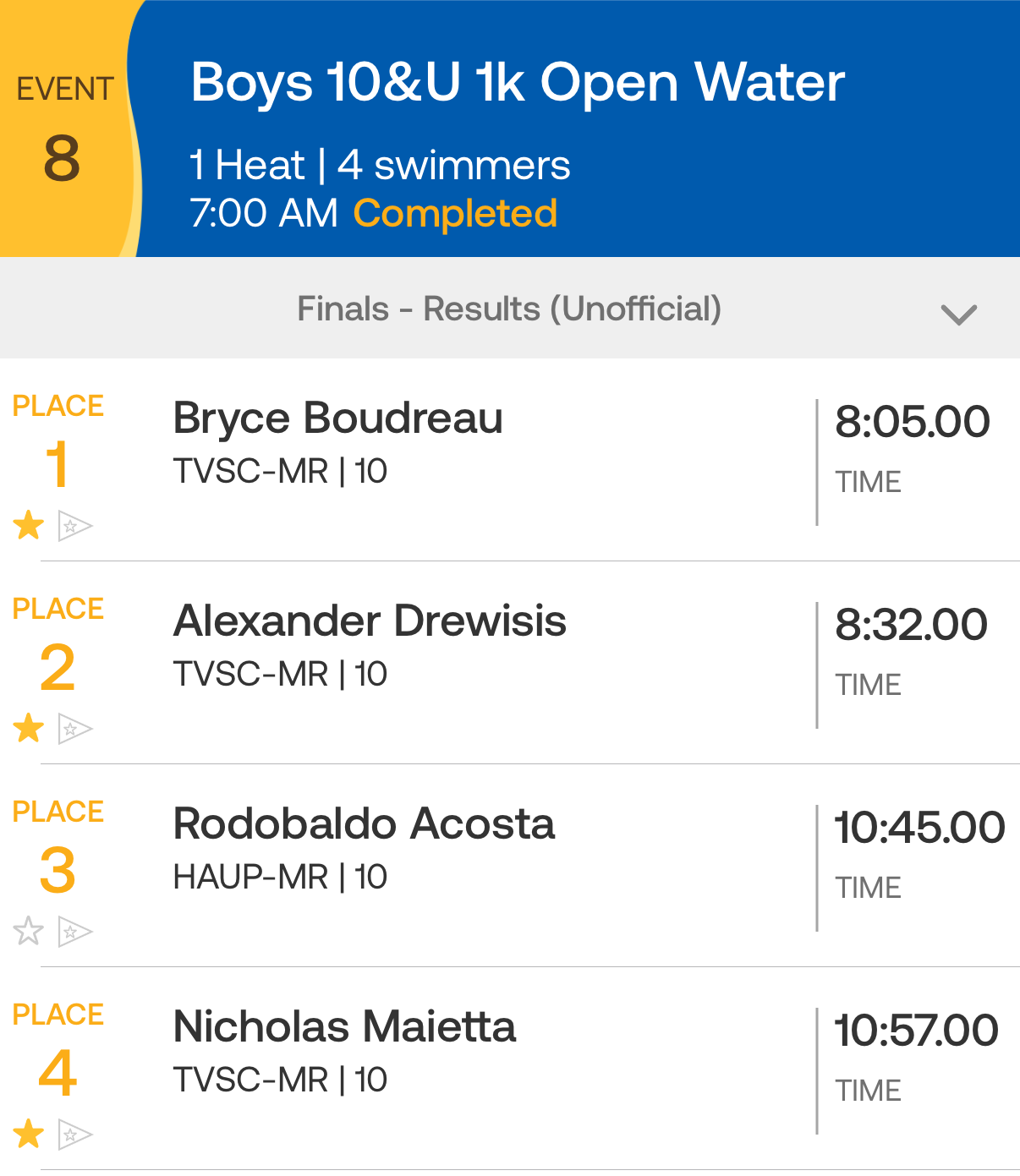Toggle favorite star for Nicholas Maietta

pos(29,1134)
